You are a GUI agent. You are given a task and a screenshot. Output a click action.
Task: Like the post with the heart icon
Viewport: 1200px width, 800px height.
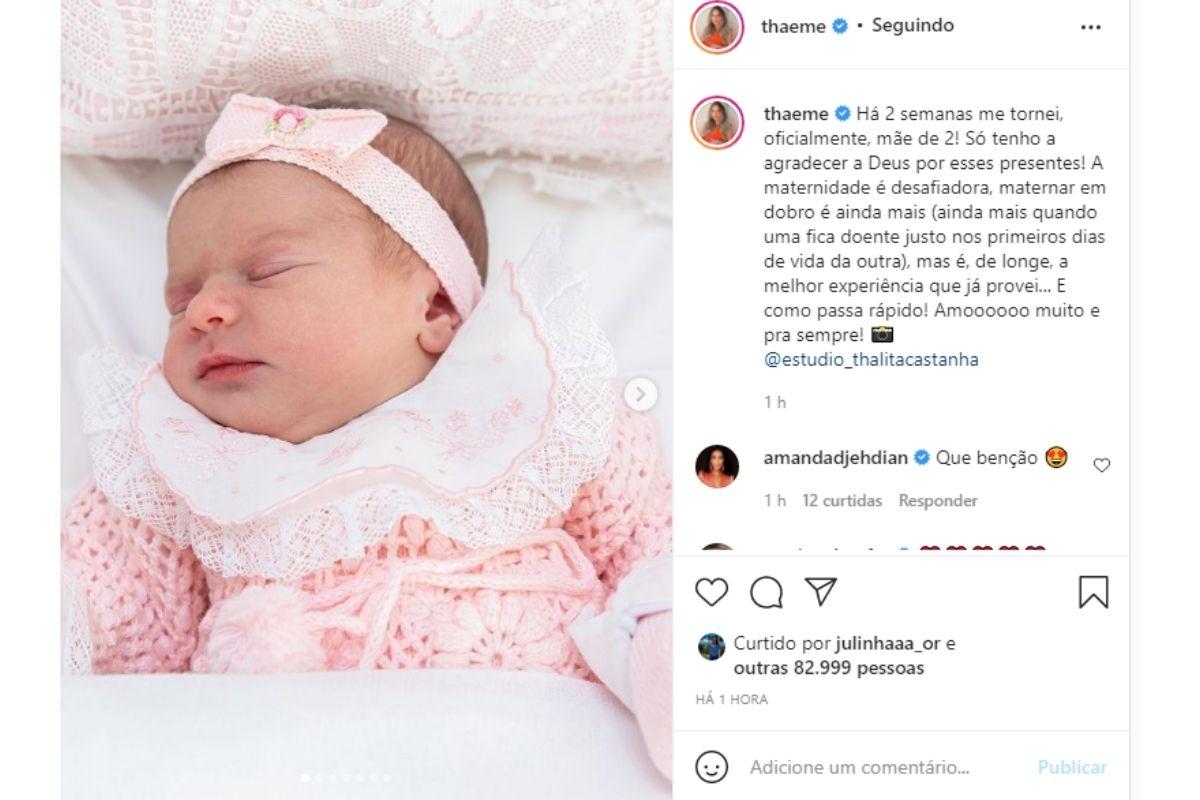tap(712, 592)
